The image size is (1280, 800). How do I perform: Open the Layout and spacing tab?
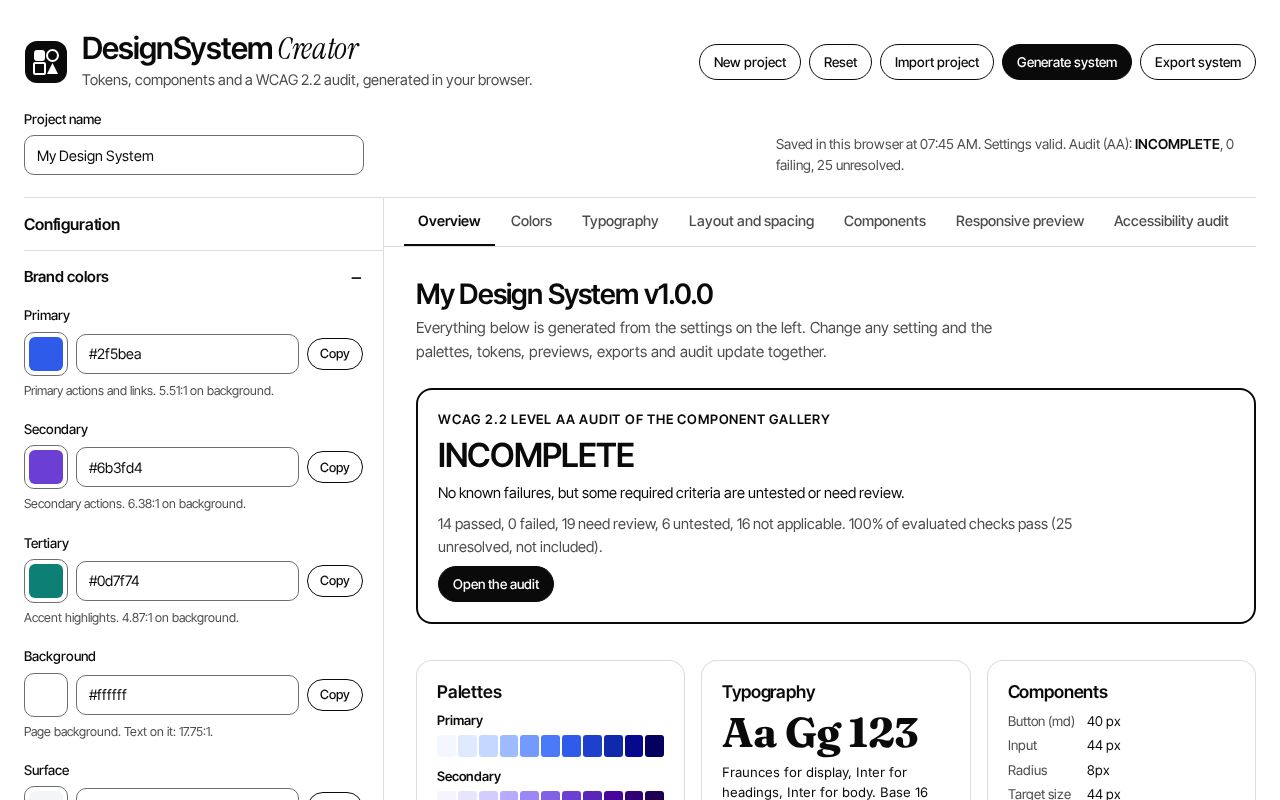(751, 221)
